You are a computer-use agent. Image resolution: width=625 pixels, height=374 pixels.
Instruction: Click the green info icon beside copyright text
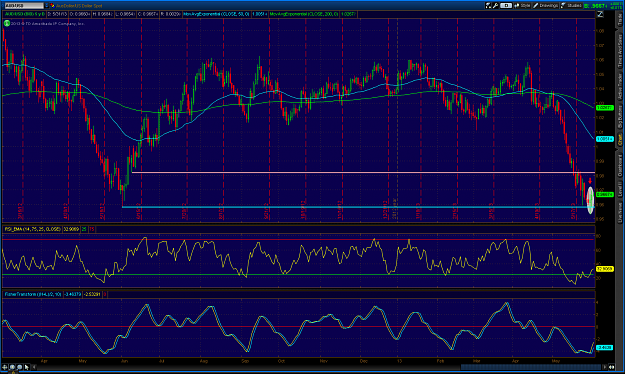pyautogui.click(x=7, y=23)
